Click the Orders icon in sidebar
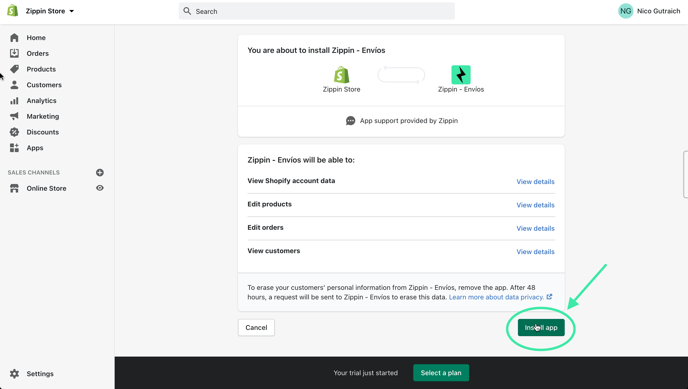The width and height of the screenshot is (688, 389). [14, 54]
